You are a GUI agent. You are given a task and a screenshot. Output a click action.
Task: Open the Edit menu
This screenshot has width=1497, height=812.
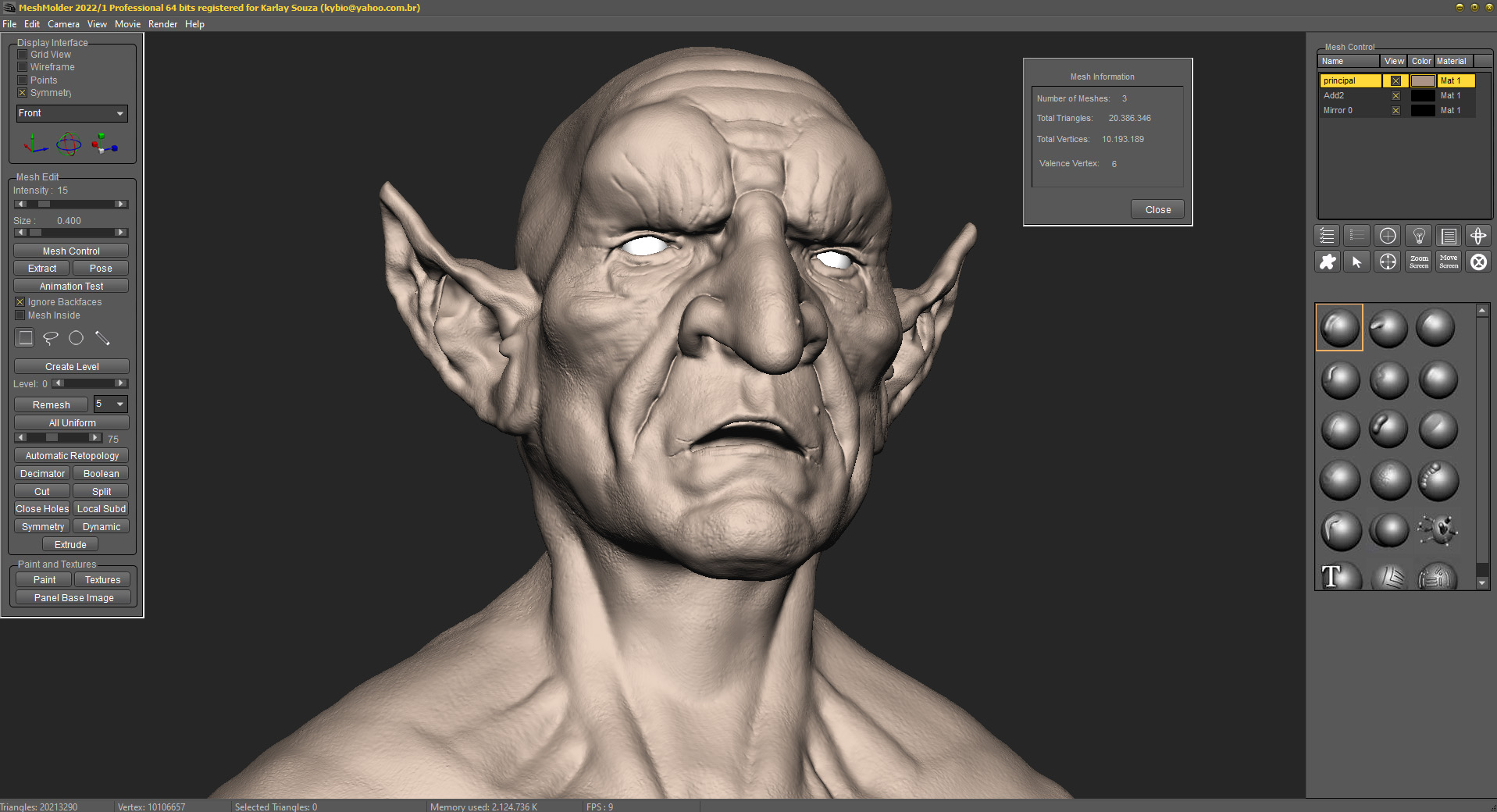pyautogui.click(x=32, y=24)
